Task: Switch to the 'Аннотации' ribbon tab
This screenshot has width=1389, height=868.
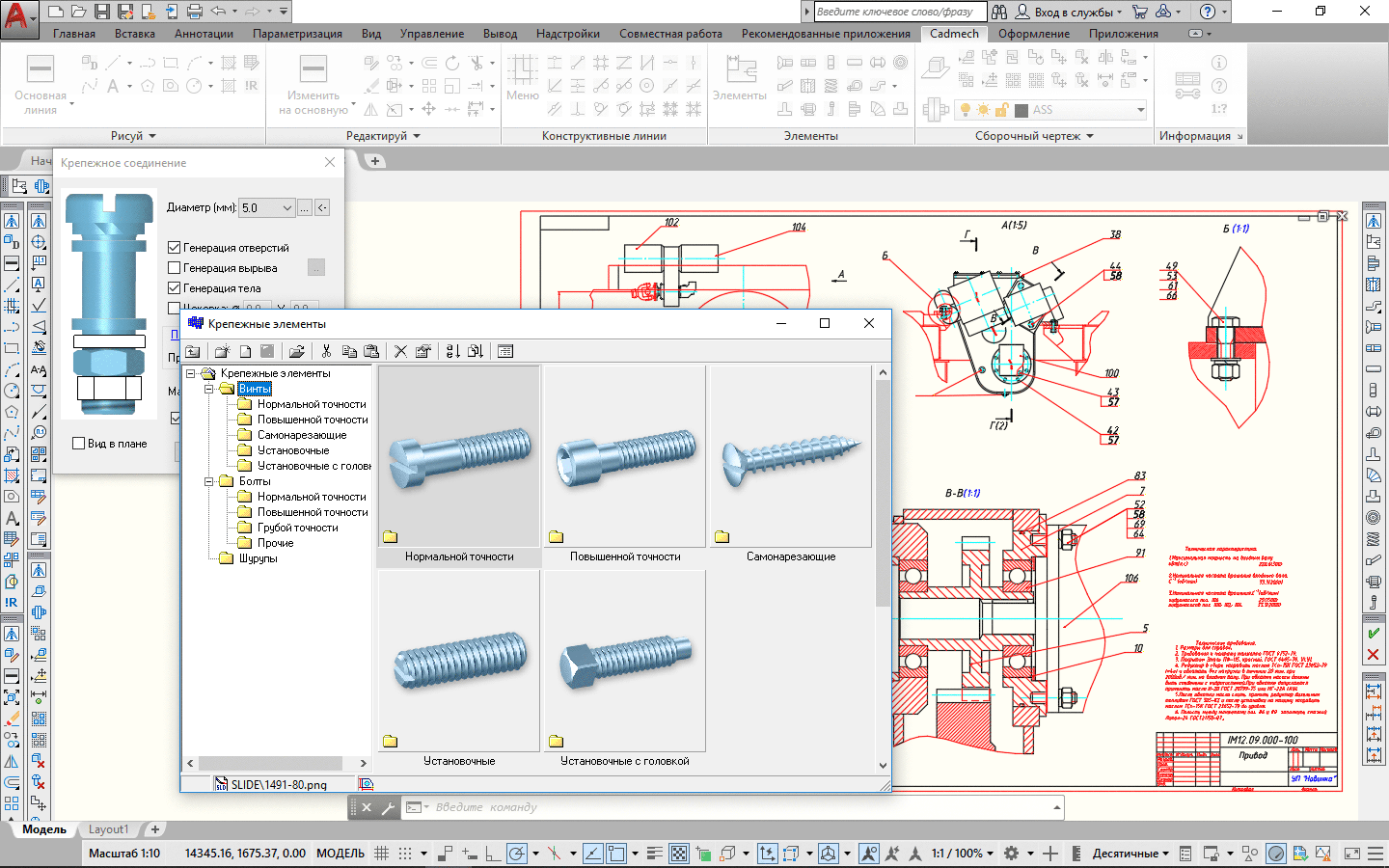Action: point(204,34)
